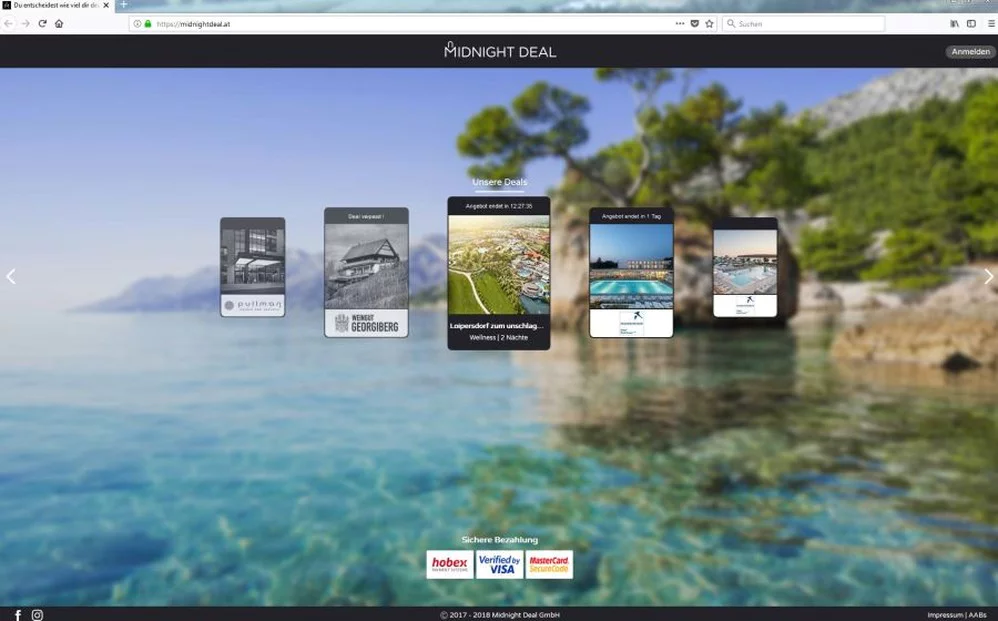Reload the page with browser refresh icon
The height and width of the screenshot is (621, 998).
42,23
